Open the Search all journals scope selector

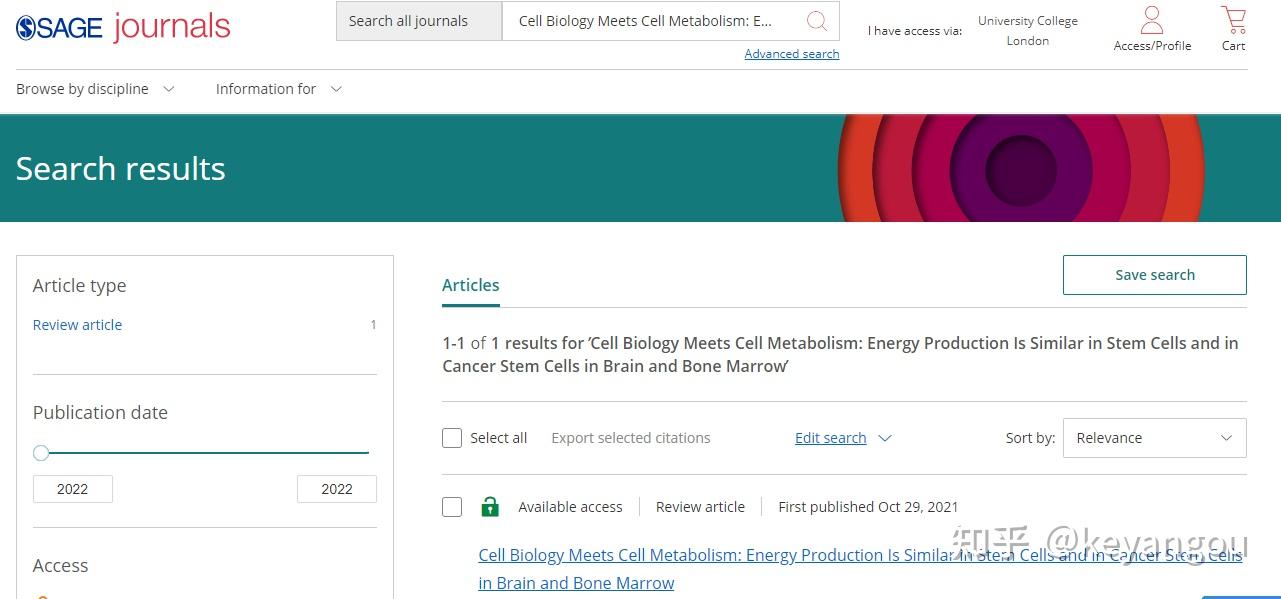click(419, 21)
